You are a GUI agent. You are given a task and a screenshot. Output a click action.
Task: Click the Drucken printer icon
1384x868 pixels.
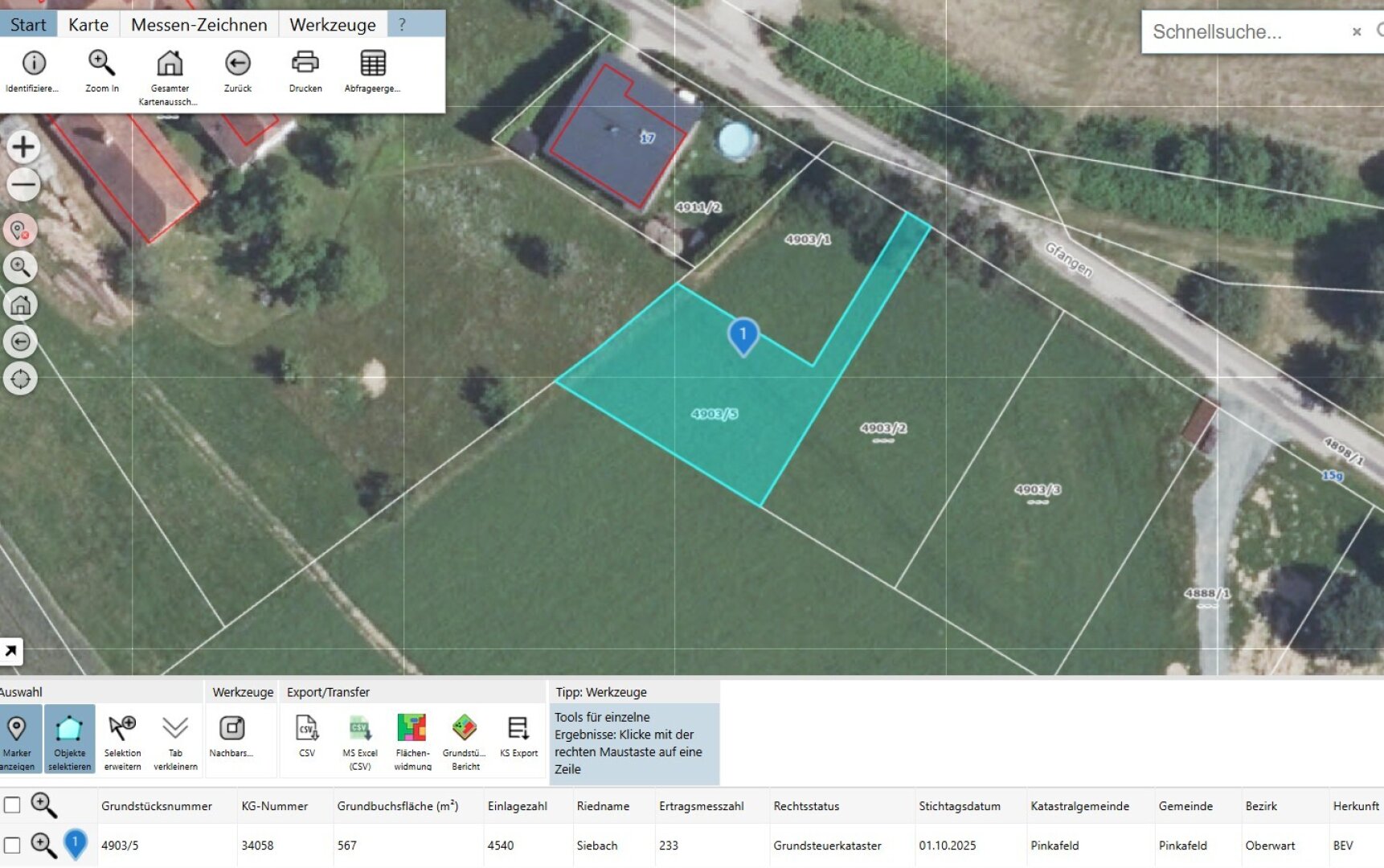[305, 64]
